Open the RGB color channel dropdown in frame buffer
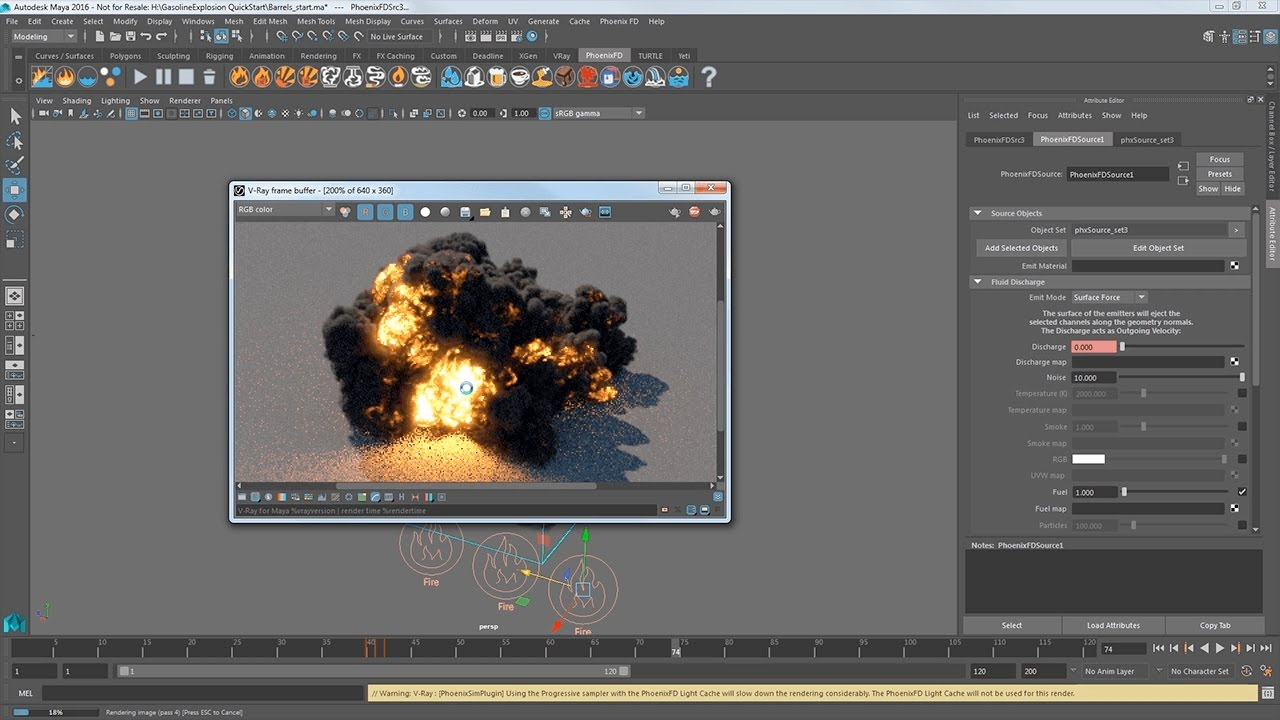 pyautogui.click(x=285, y=210)
